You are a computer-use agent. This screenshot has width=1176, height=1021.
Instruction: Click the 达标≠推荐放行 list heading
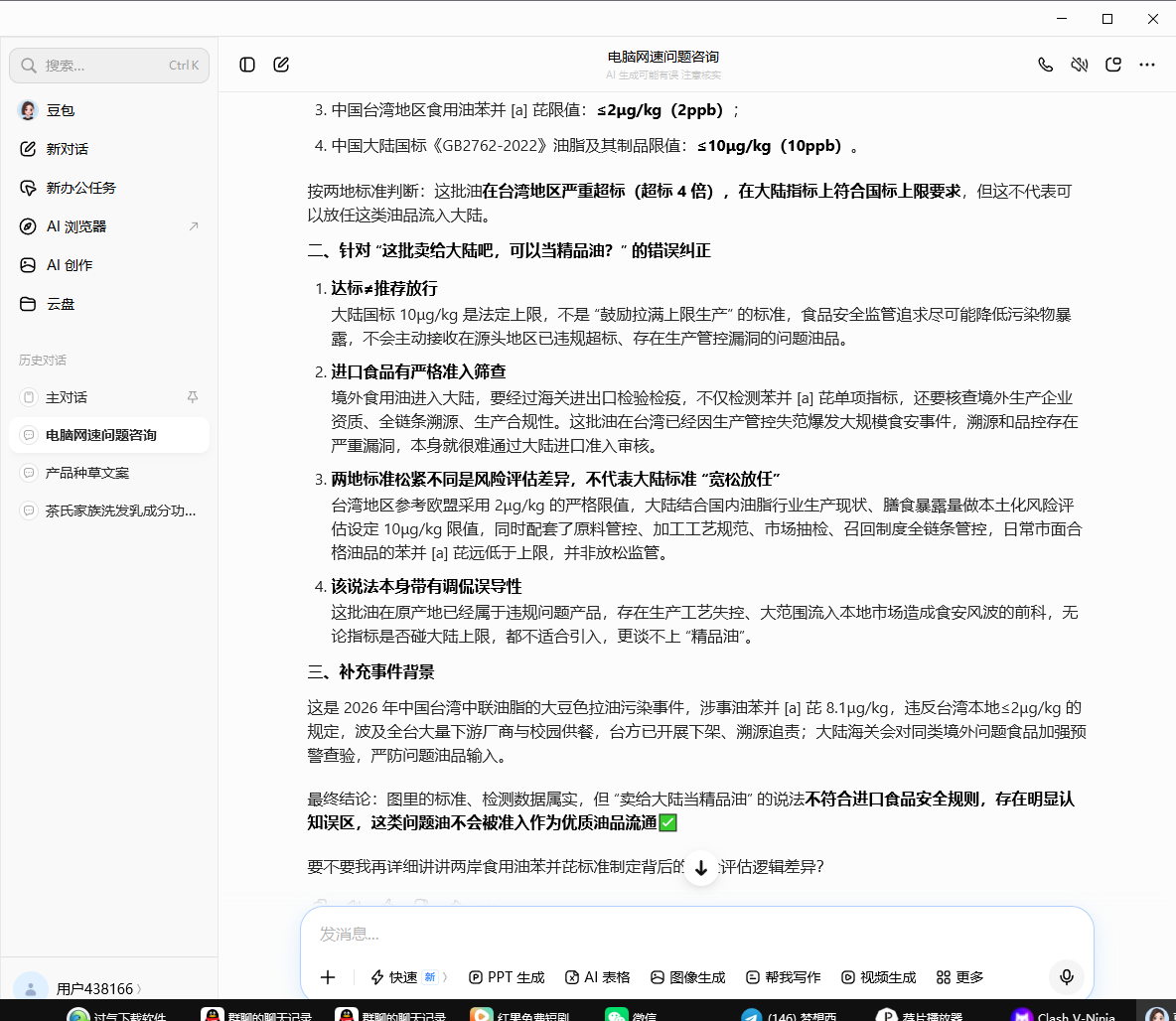point(384,289)
